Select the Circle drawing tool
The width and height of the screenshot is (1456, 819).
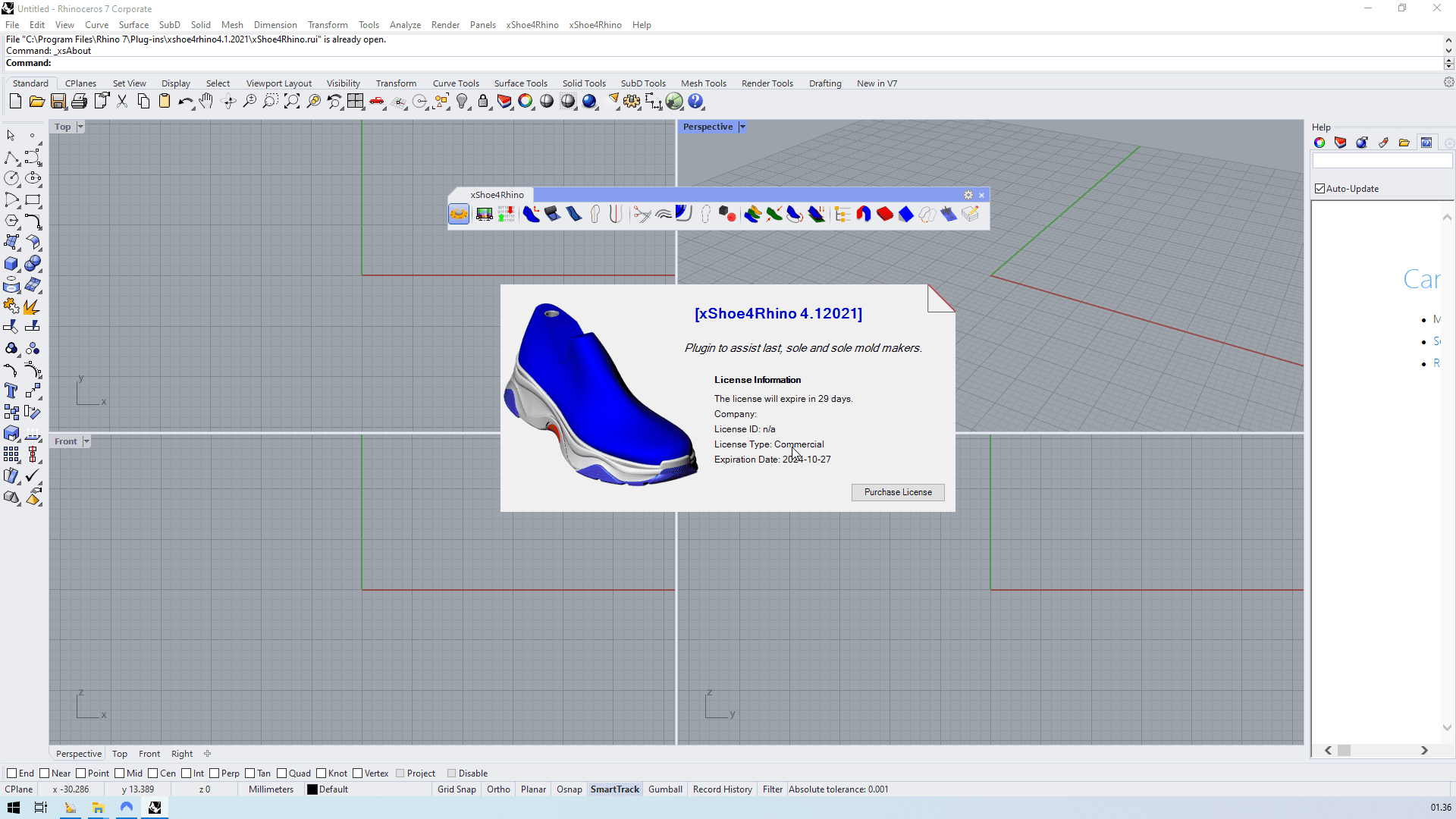[11, 178]
